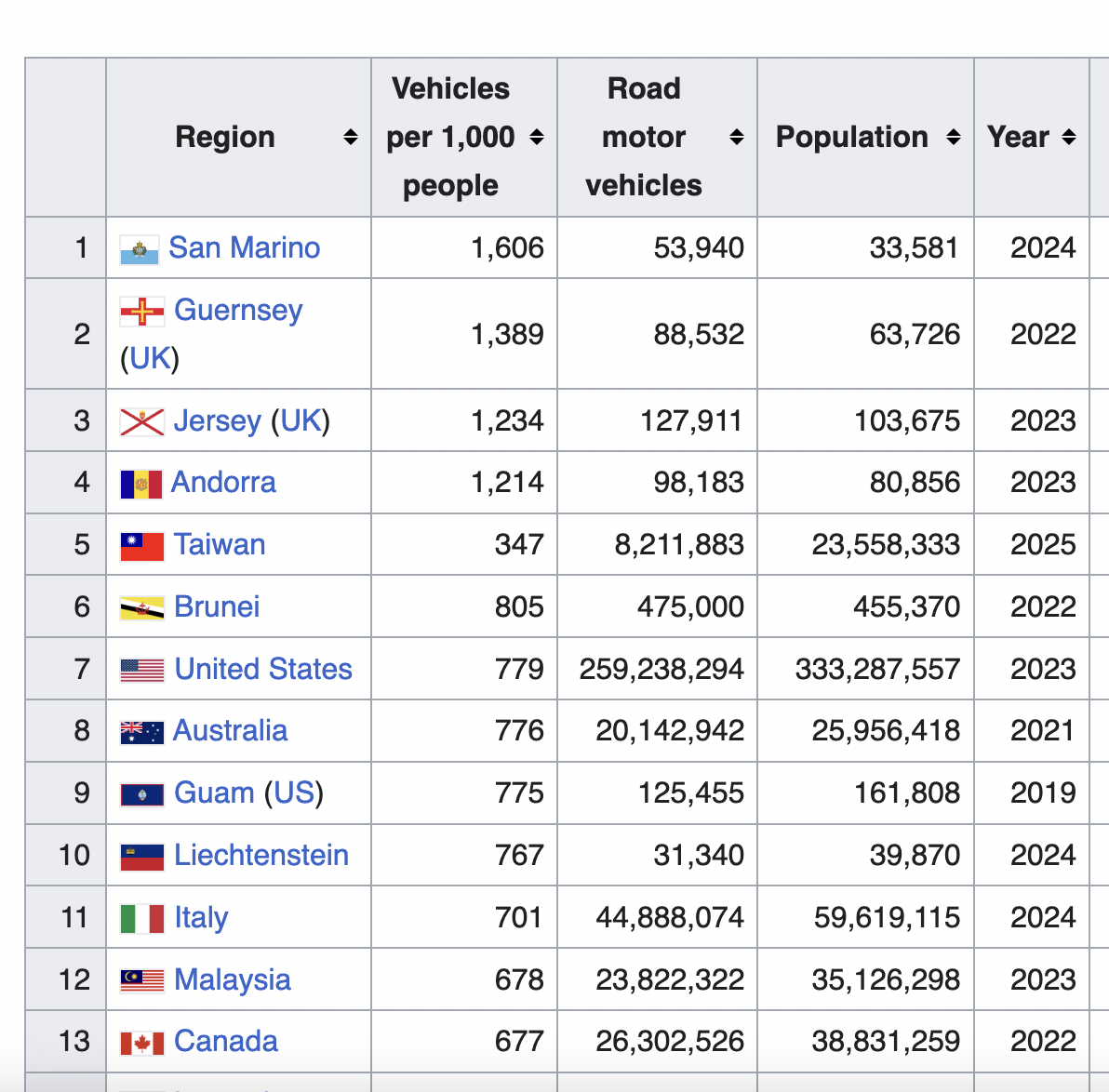This screenshot has width=1109, height=1092.
Task: Click the Brunei flag icon
Action: click(x=141, y=608)
